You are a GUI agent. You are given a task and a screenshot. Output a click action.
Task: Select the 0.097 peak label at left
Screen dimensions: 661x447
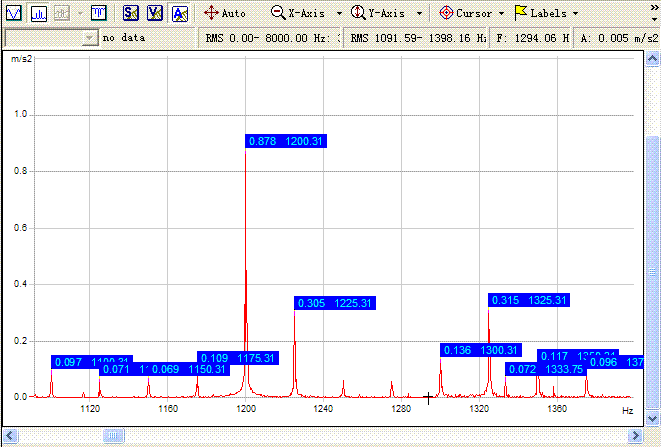pos(91,362)
